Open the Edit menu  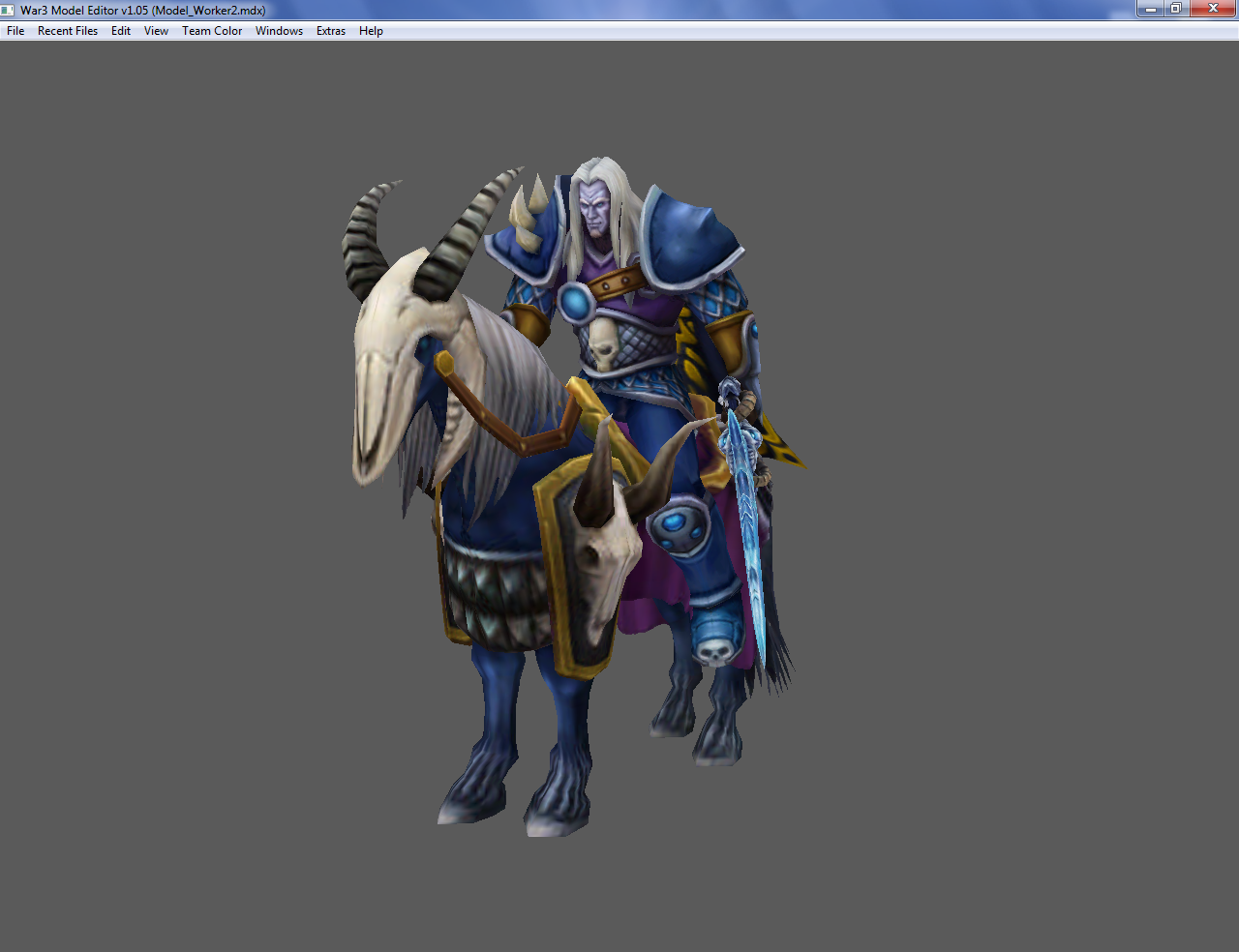121,31
